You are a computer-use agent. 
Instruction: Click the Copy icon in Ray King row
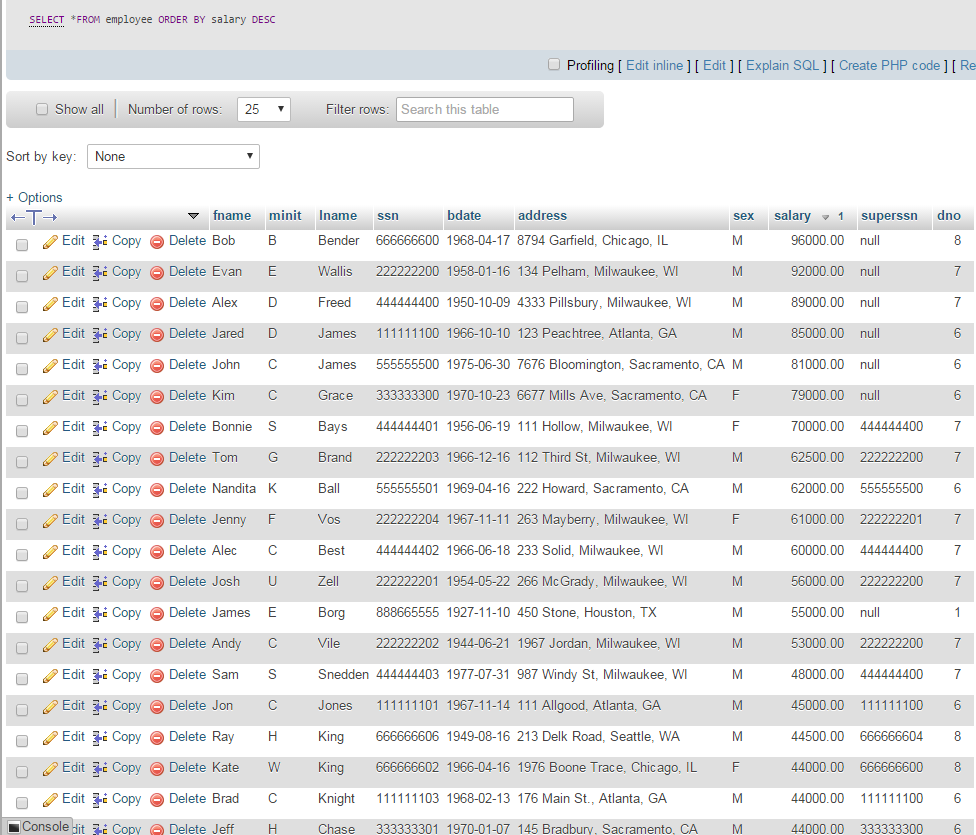click(100, 738)
